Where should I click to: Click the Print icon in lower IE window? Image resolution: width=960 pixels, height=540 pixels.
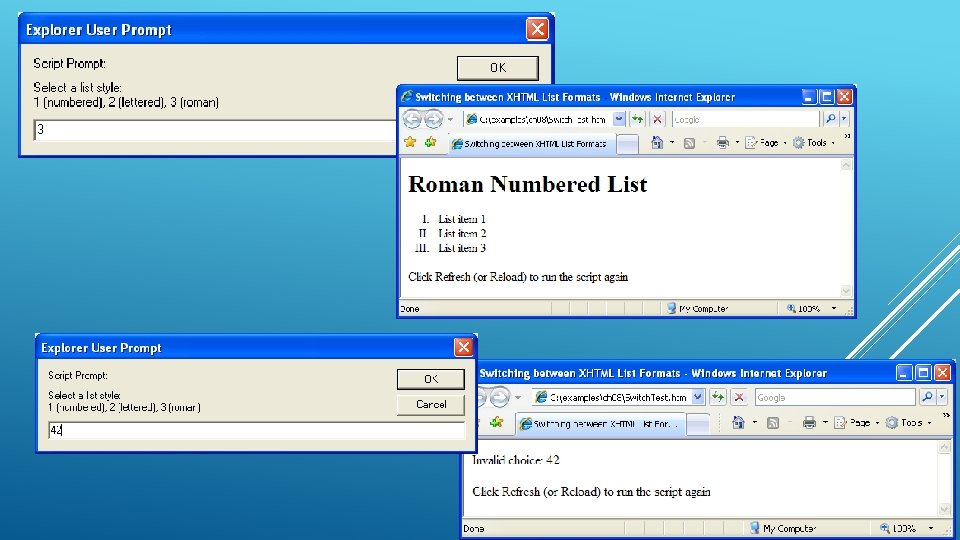pyautogui.click(x=809, y=422)
